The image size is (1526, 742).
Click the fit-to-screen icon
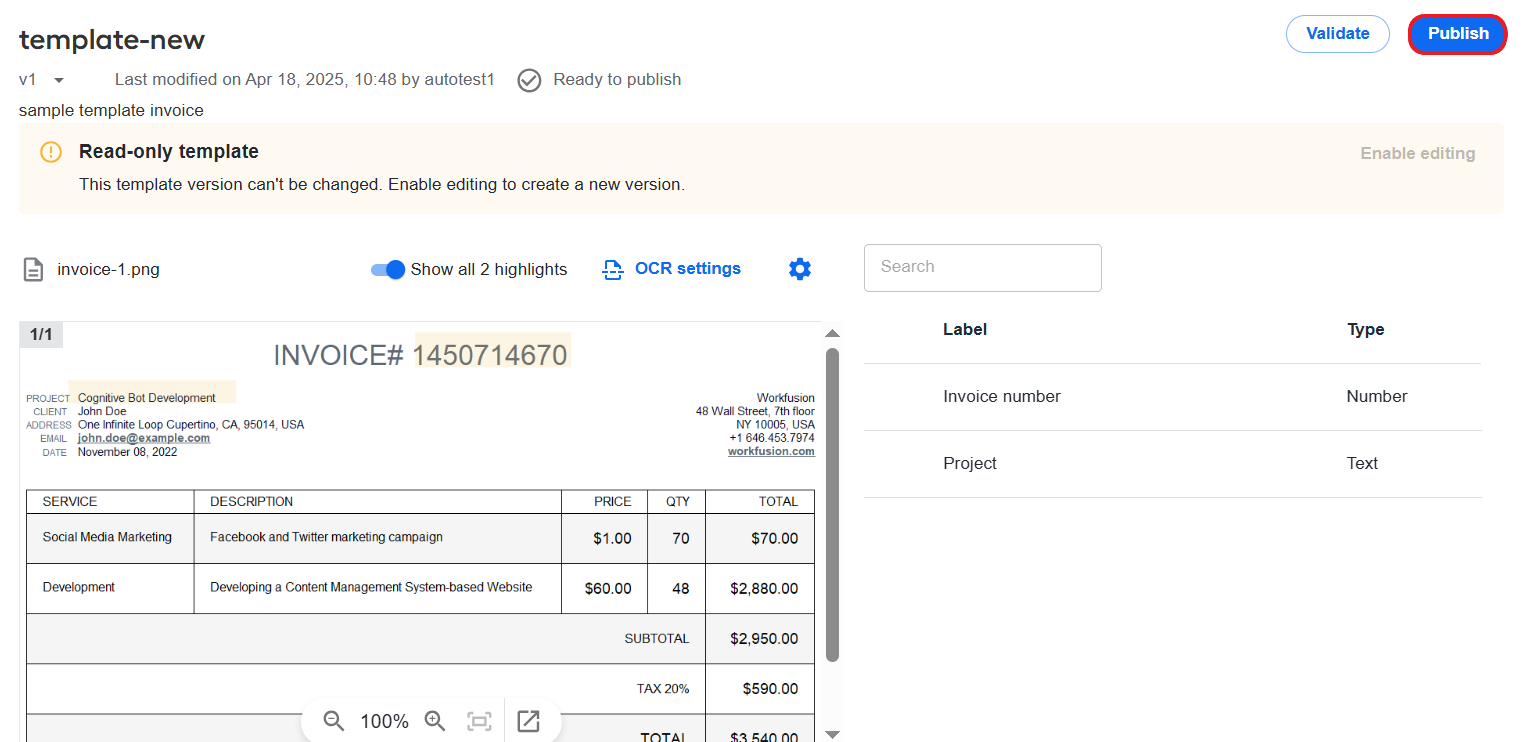479,721
